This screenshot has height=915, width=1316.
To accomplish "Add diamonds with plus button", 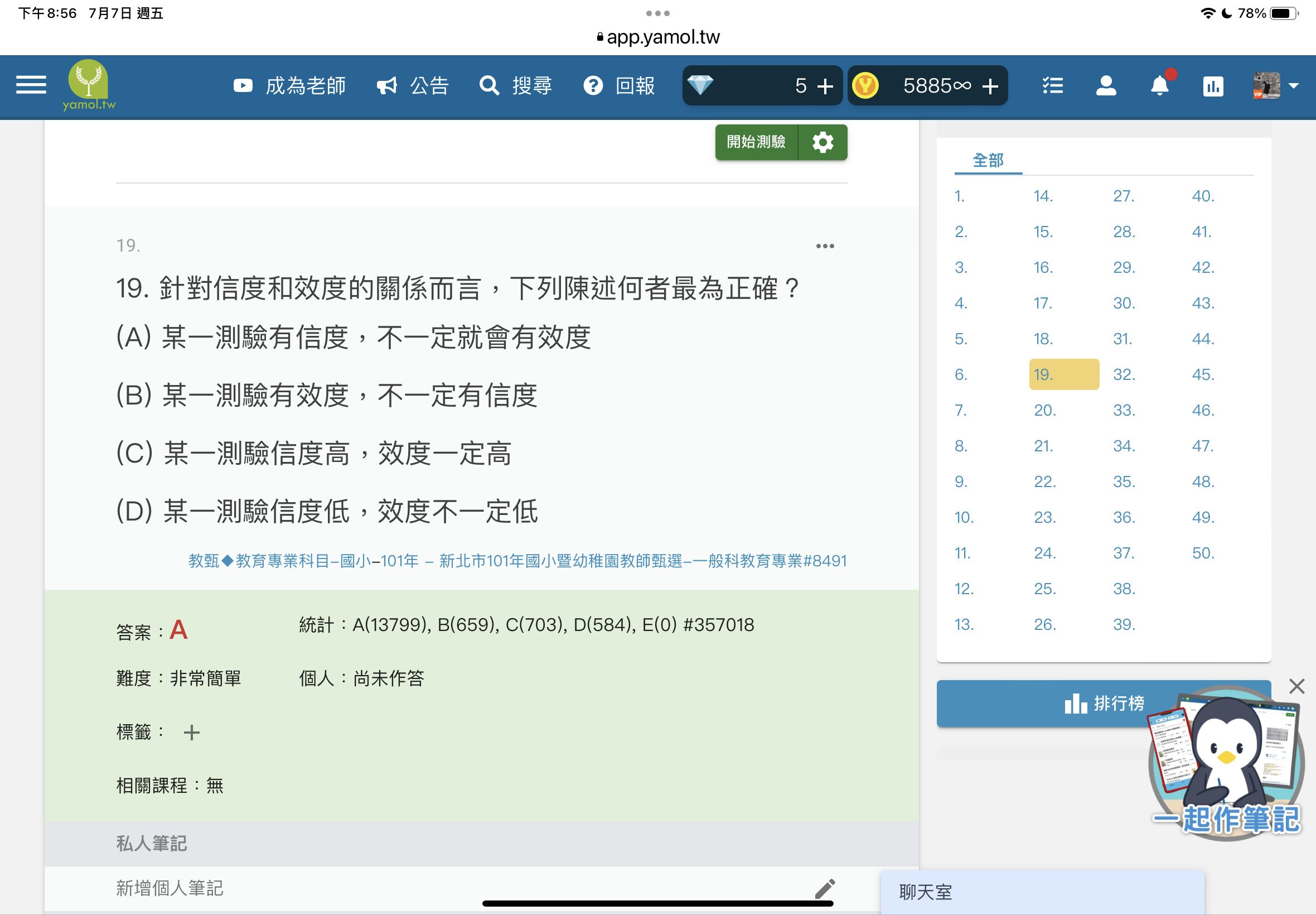I will [x=825, y=86].
